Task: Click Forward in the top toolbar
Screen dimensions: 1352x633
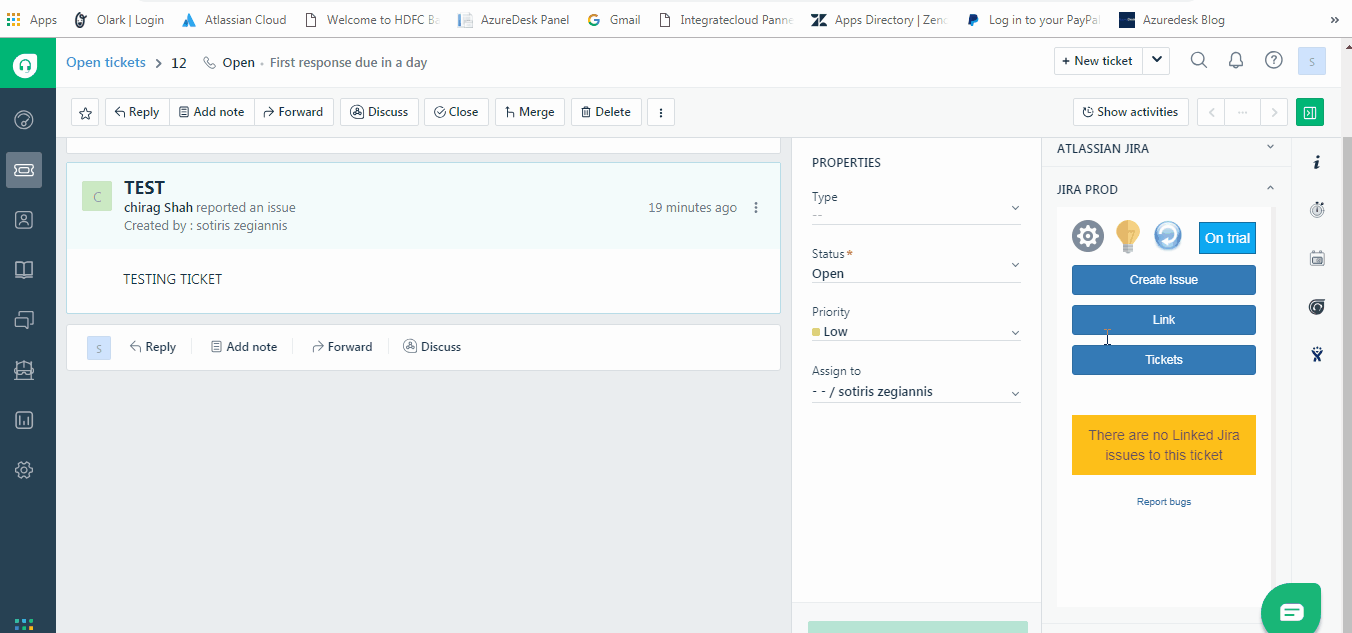Action: (293, 112)
